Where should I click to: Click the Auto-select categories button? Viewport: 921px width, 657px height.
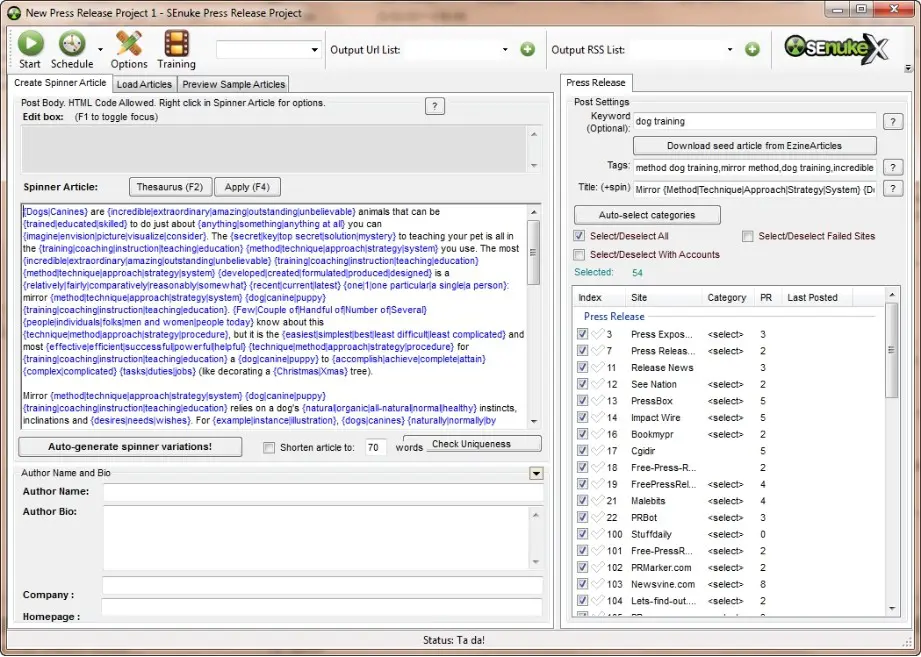tap(647, 215)
